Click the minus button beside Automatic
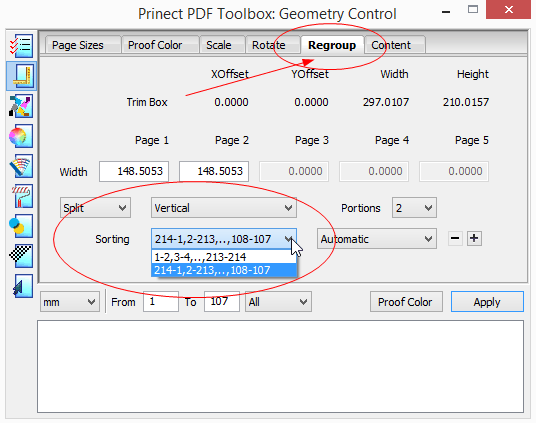The image size is (536, 423). point(455,238)
